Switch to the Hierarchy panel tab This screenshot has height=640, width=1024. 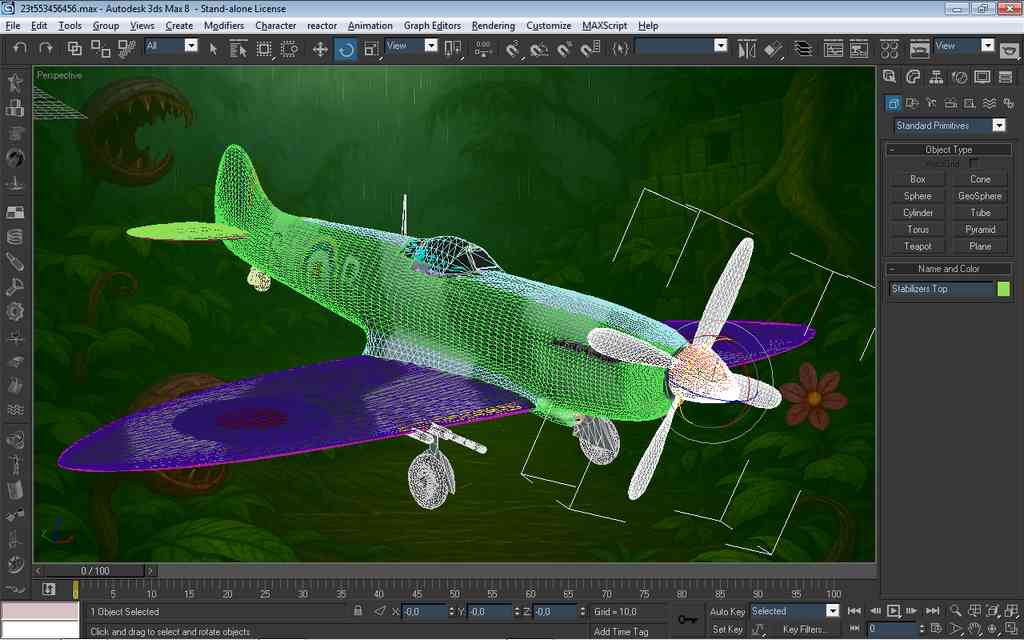(x=937, y=77)
